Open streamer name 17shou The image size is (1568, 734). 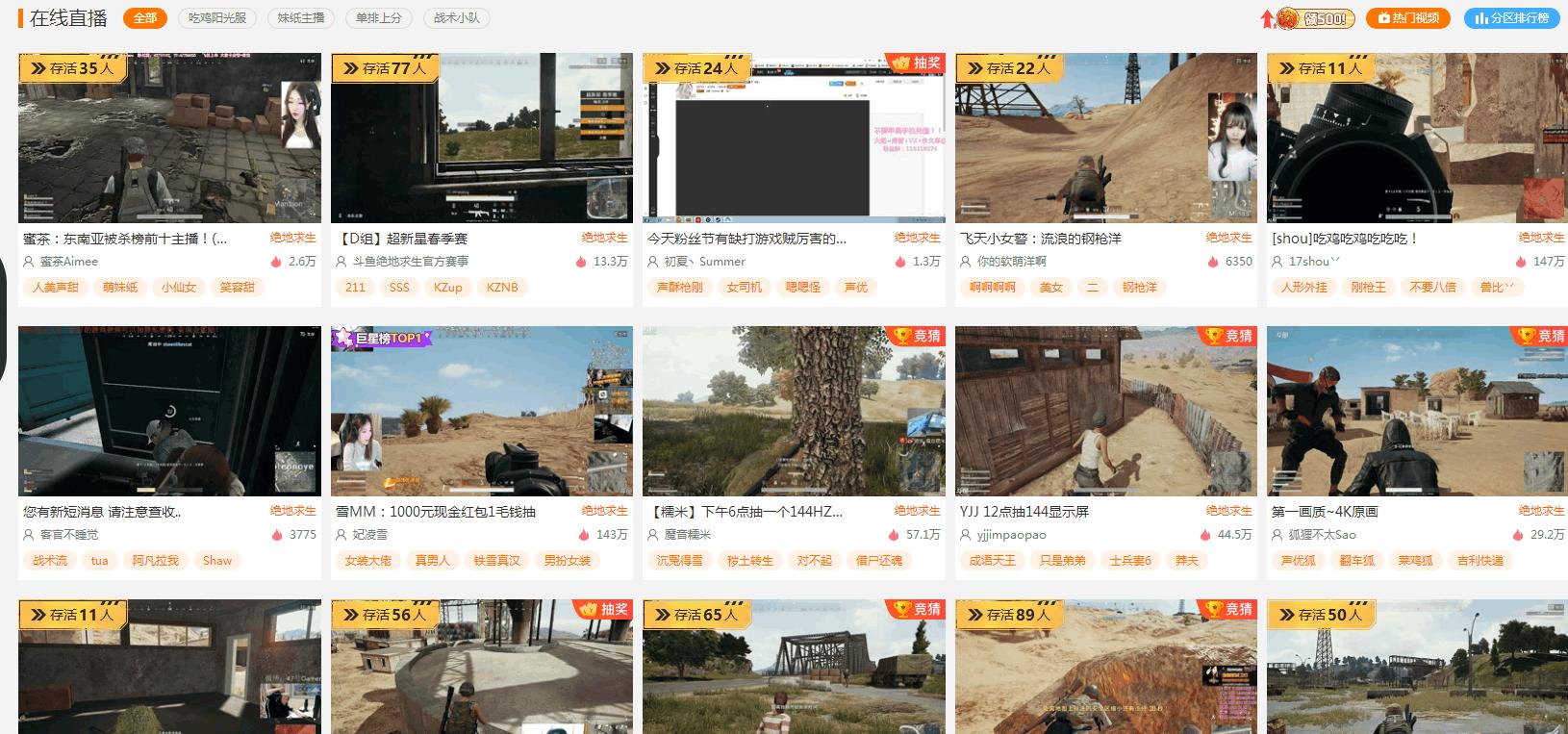click(1314, 262)
